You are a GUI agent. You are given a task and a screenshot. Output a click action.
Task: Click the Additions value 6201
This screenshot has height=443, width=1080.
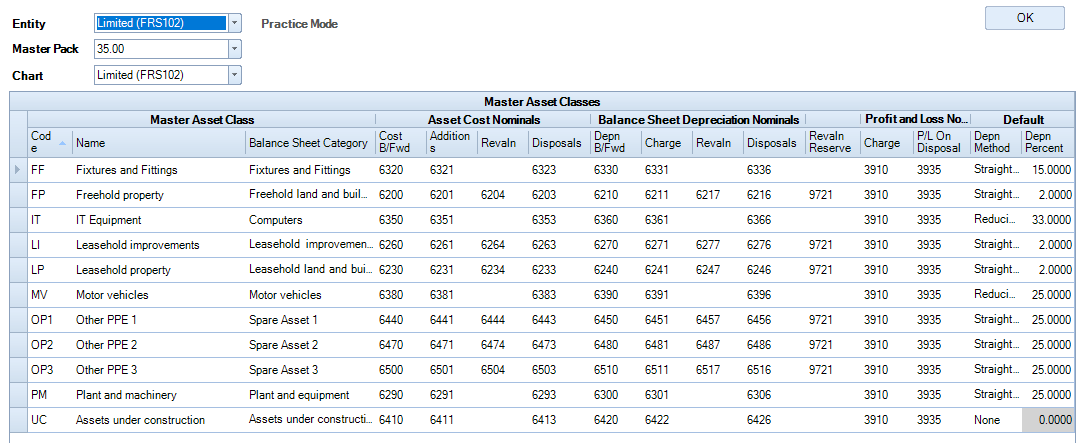click(x=451, y=195)
